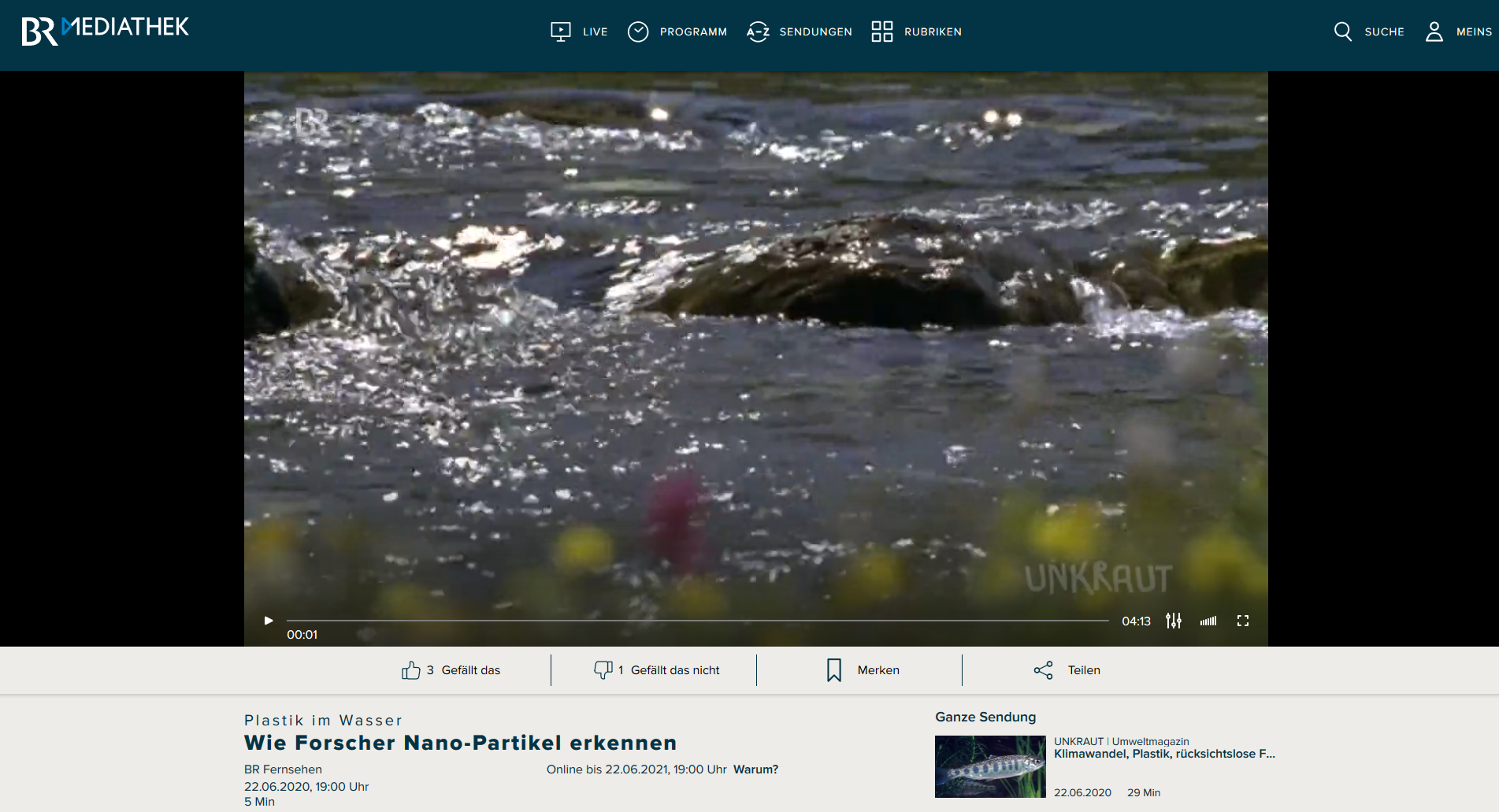Click the BR Fernsehen channel text
This screenshot has width=1499, height=812.
(x=283, y=769)
